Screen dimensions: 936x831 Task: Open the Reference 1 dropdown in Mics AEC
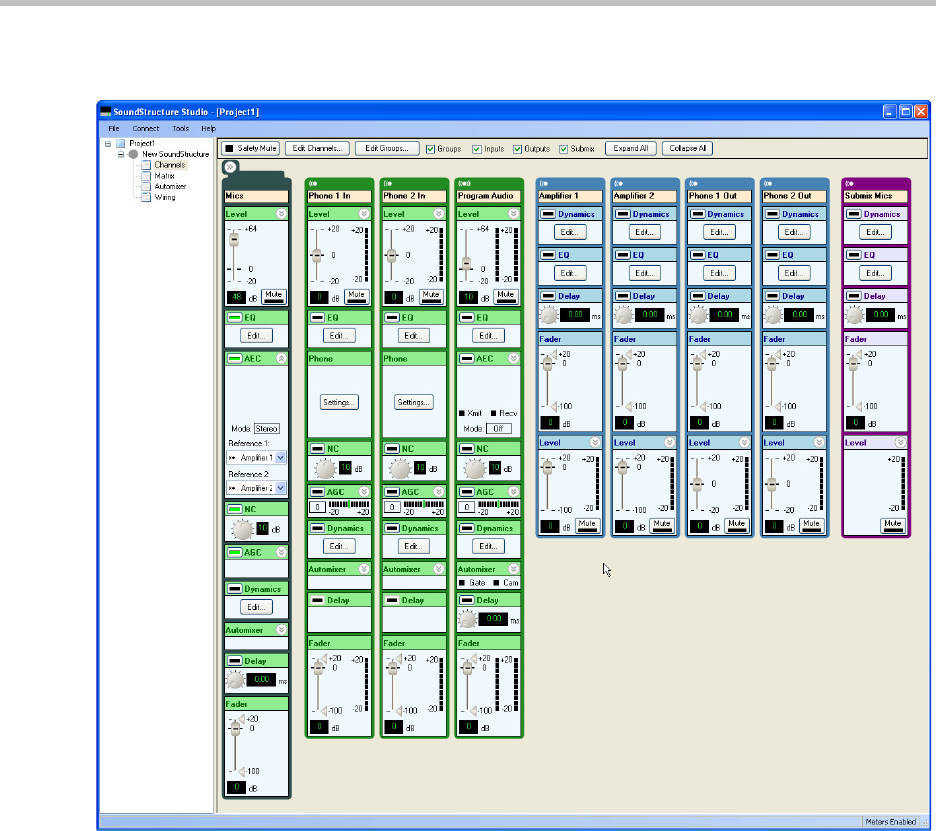pos(280,457)
